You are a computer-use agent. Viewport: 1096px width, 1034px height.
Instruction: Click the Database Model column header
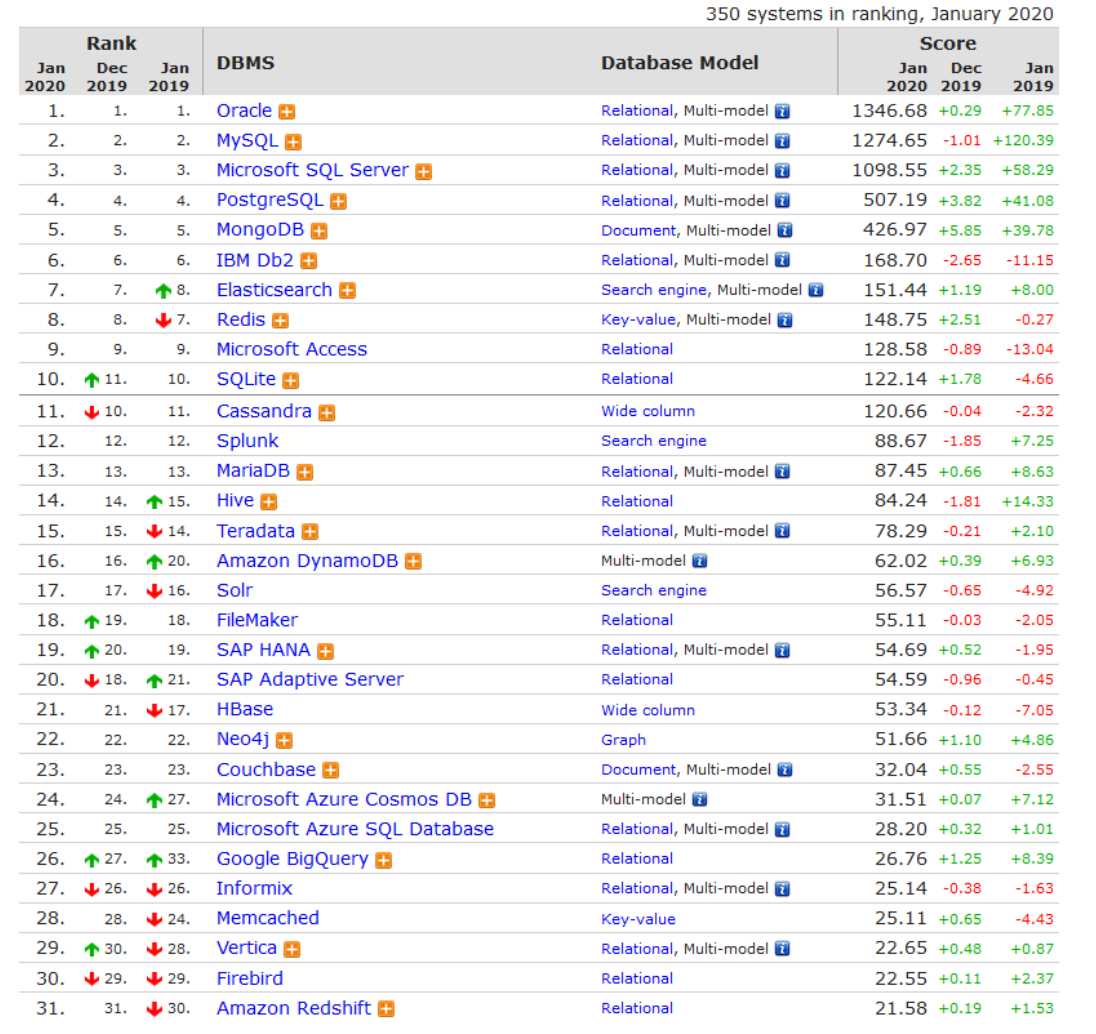tap(679, 63)
